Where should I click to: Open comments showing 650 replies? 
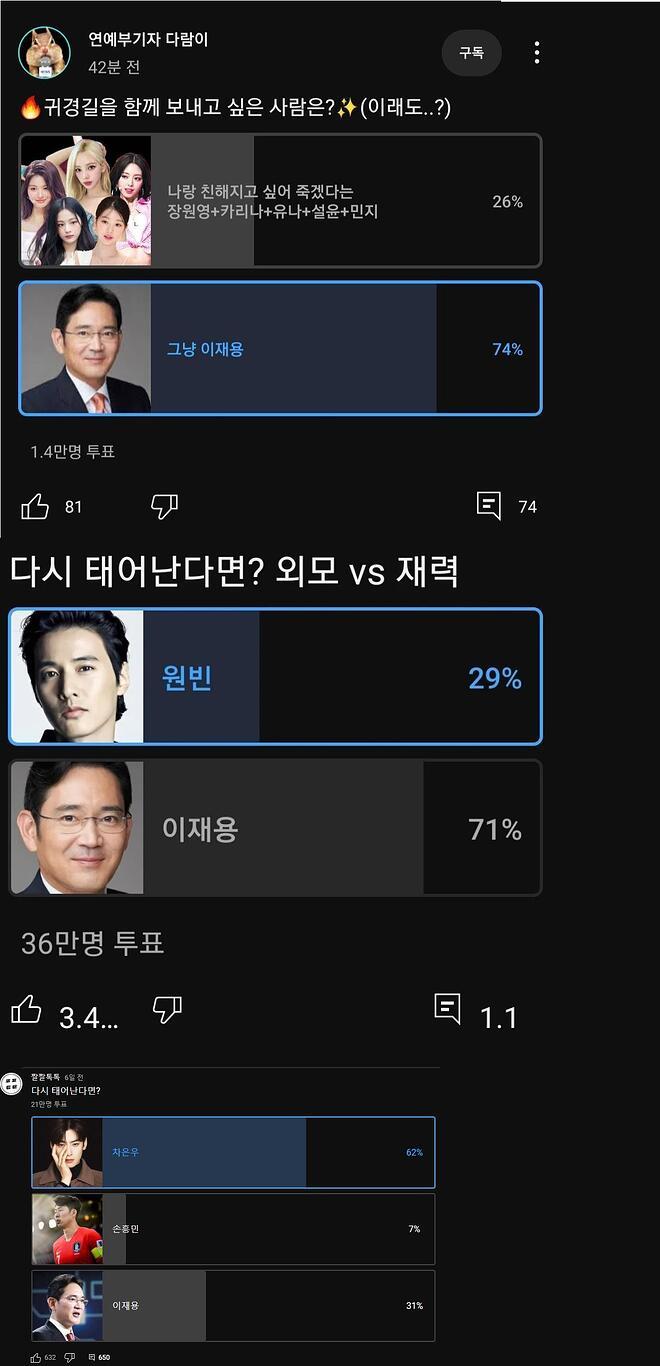(92, 1357)
